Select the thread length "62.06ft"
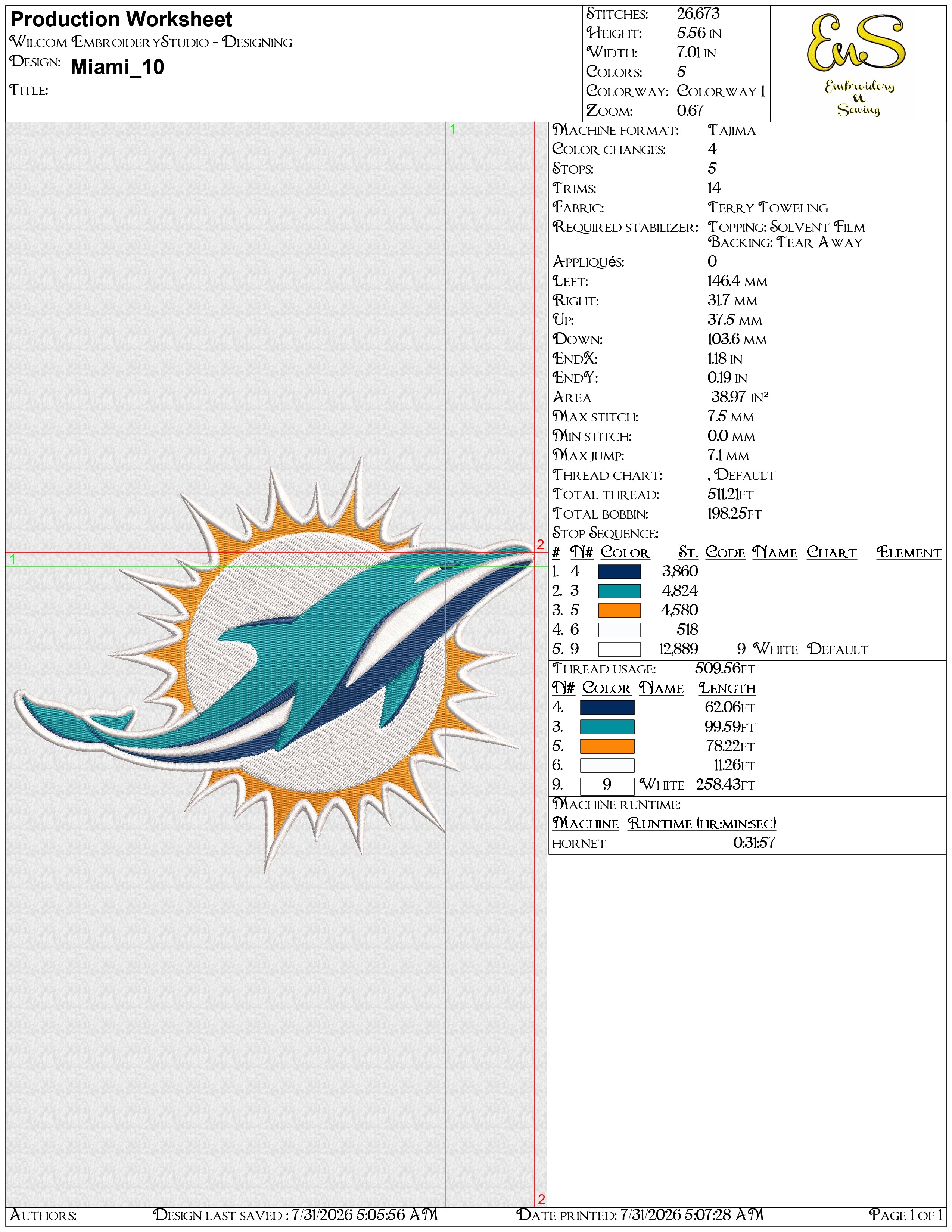Viewport: 952px width, 1232px height. [730, 707]
